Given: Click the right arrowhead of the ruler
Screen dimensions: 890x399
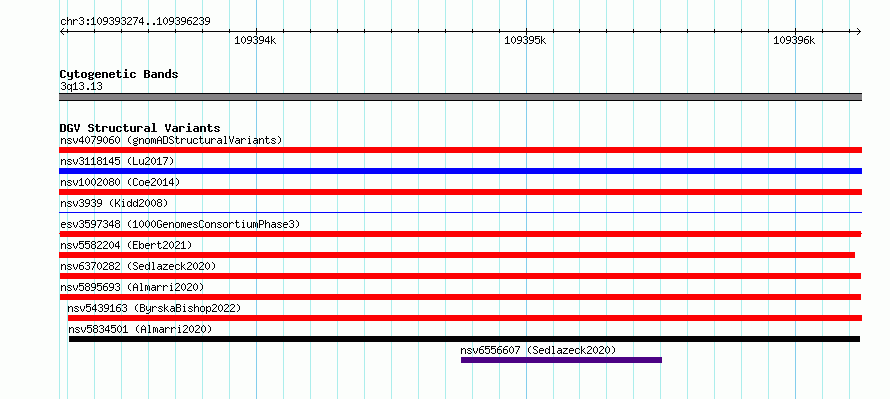Looking at the screenshot, I should pyautogui.click(x=859, y=32).
